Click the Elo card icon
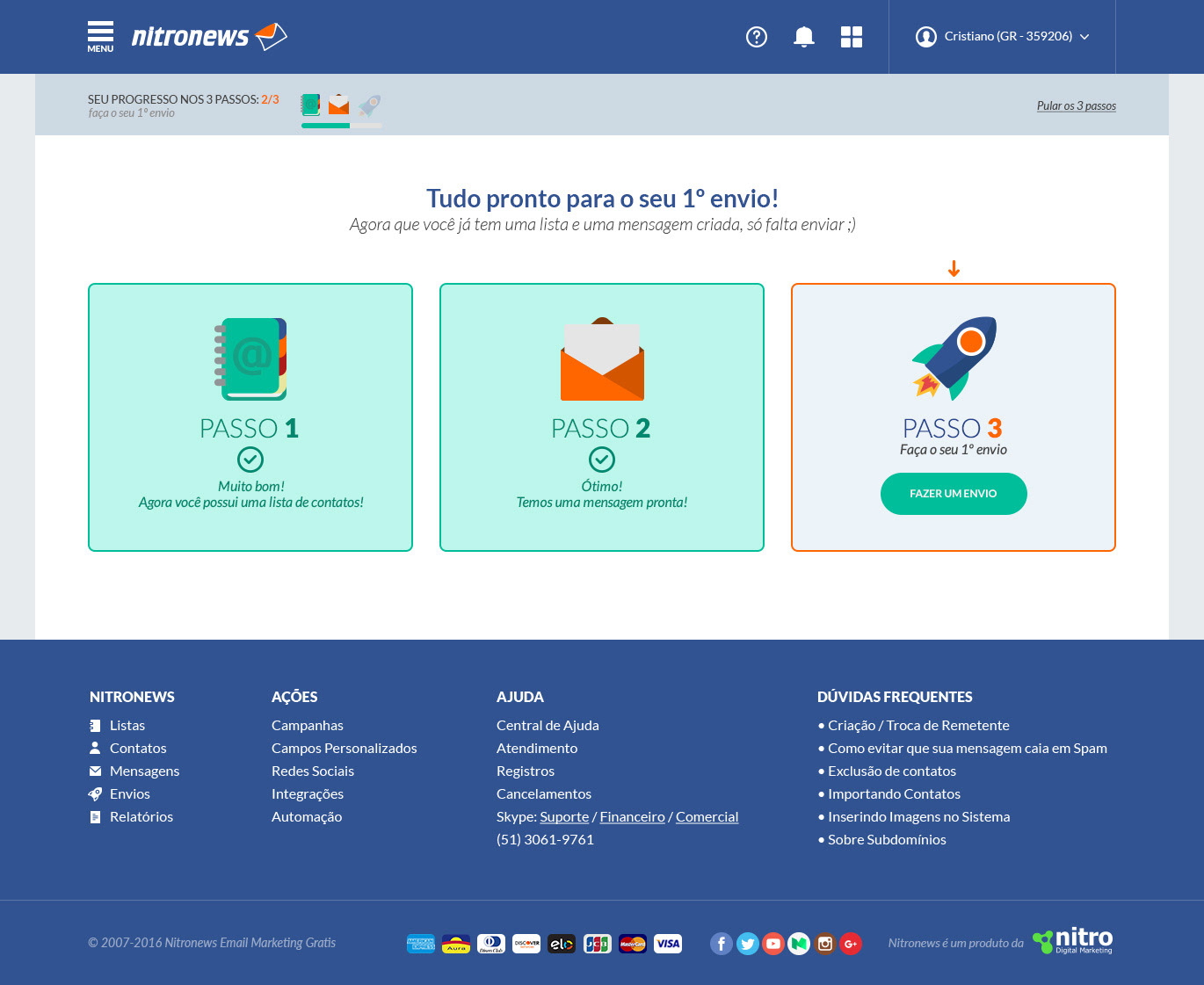 point(562,944)
